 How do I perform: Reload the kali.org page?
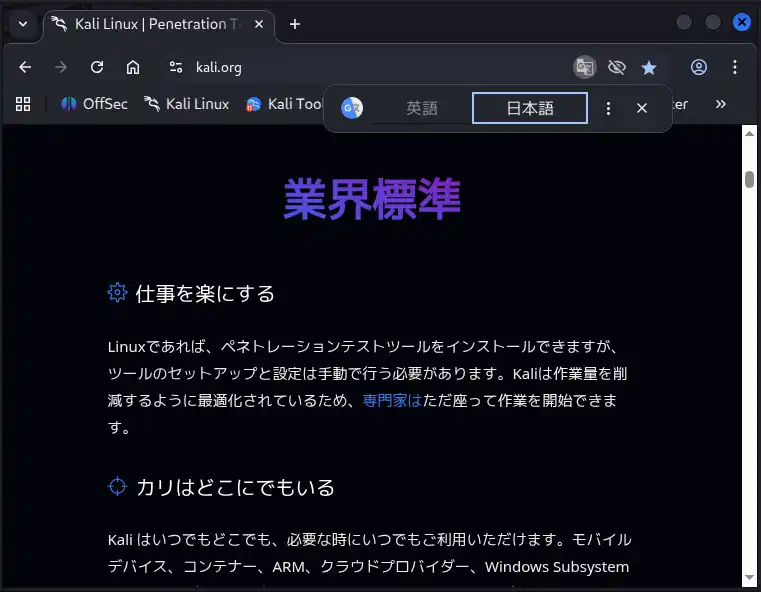[x=97, y=67]
